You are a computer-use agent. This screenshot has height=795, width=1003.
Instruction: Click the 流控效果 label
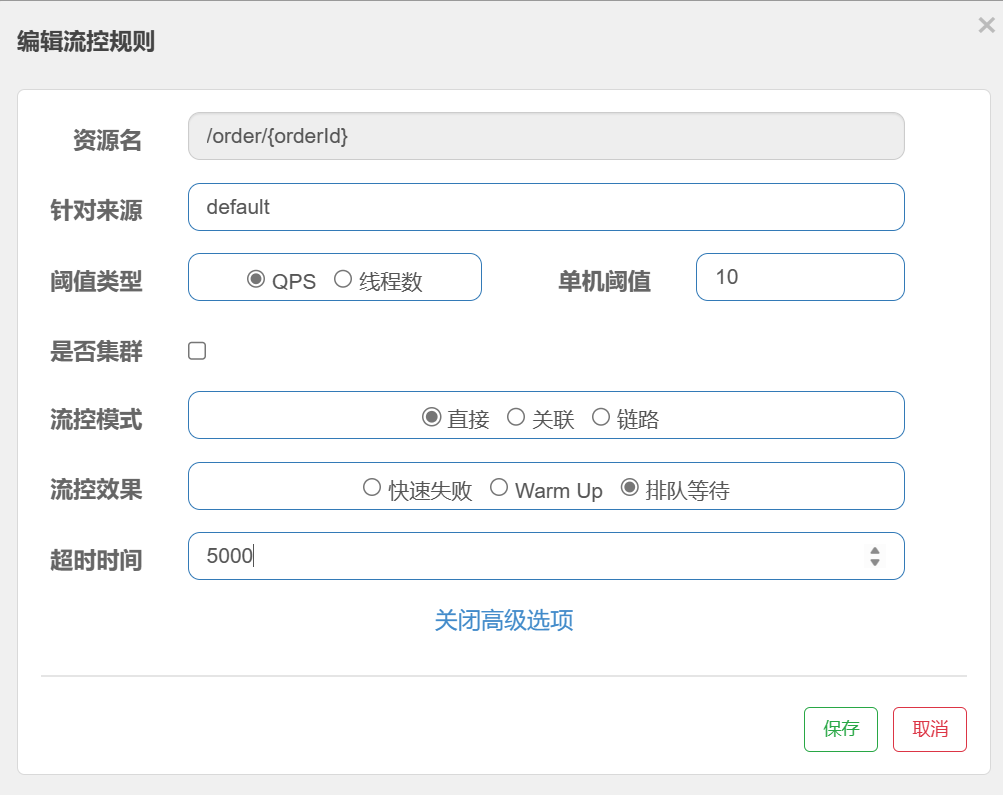point(96,490)
